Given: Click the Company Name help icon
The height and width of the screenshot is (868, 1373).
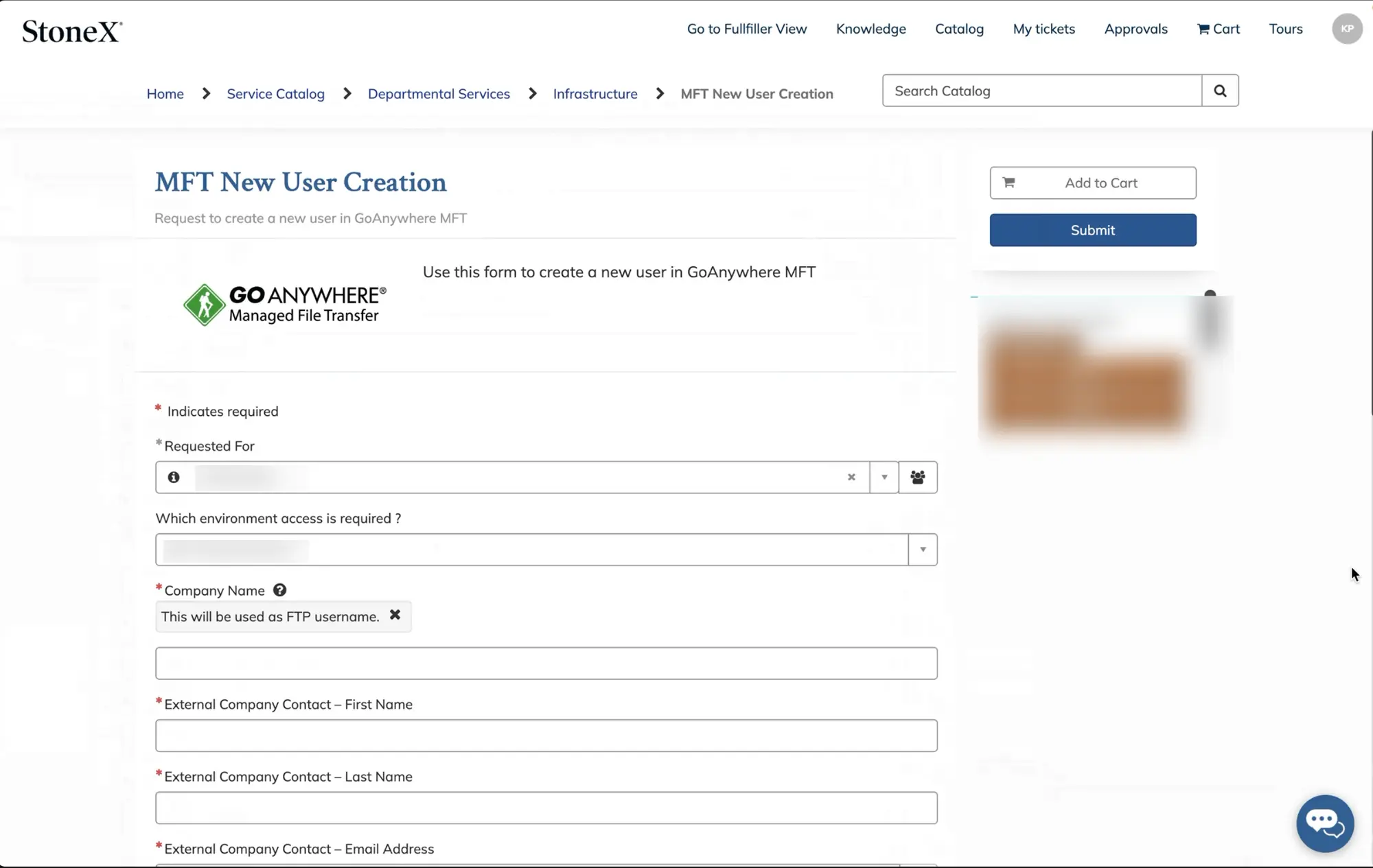Looking at the screenshot, I should 279,590.
